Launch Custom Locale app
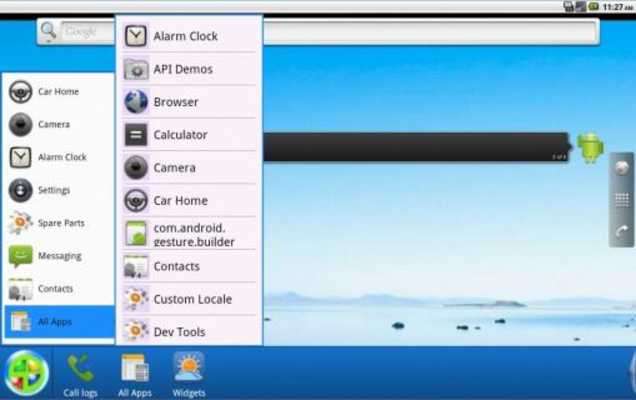This screenshot has height=400, width=636. 189,299
